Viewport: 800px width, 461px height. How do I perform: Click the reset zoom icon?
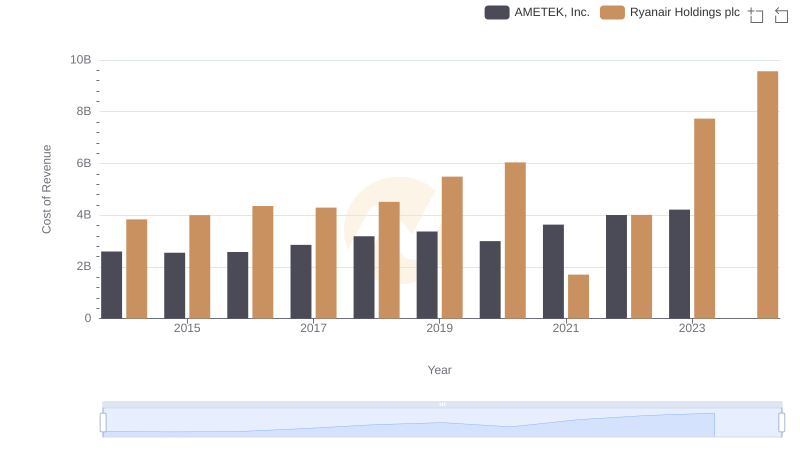click(781, 15)
